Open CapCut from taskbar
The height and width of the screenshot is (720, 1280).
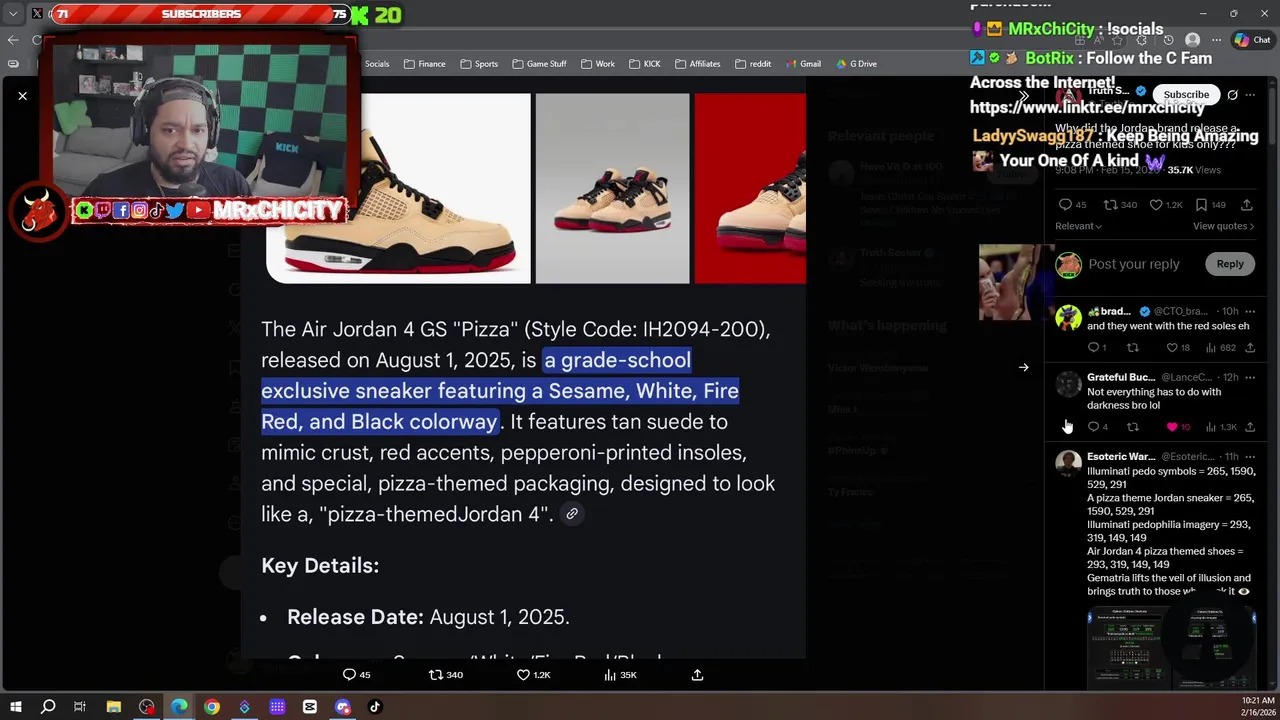pos(310,707)
